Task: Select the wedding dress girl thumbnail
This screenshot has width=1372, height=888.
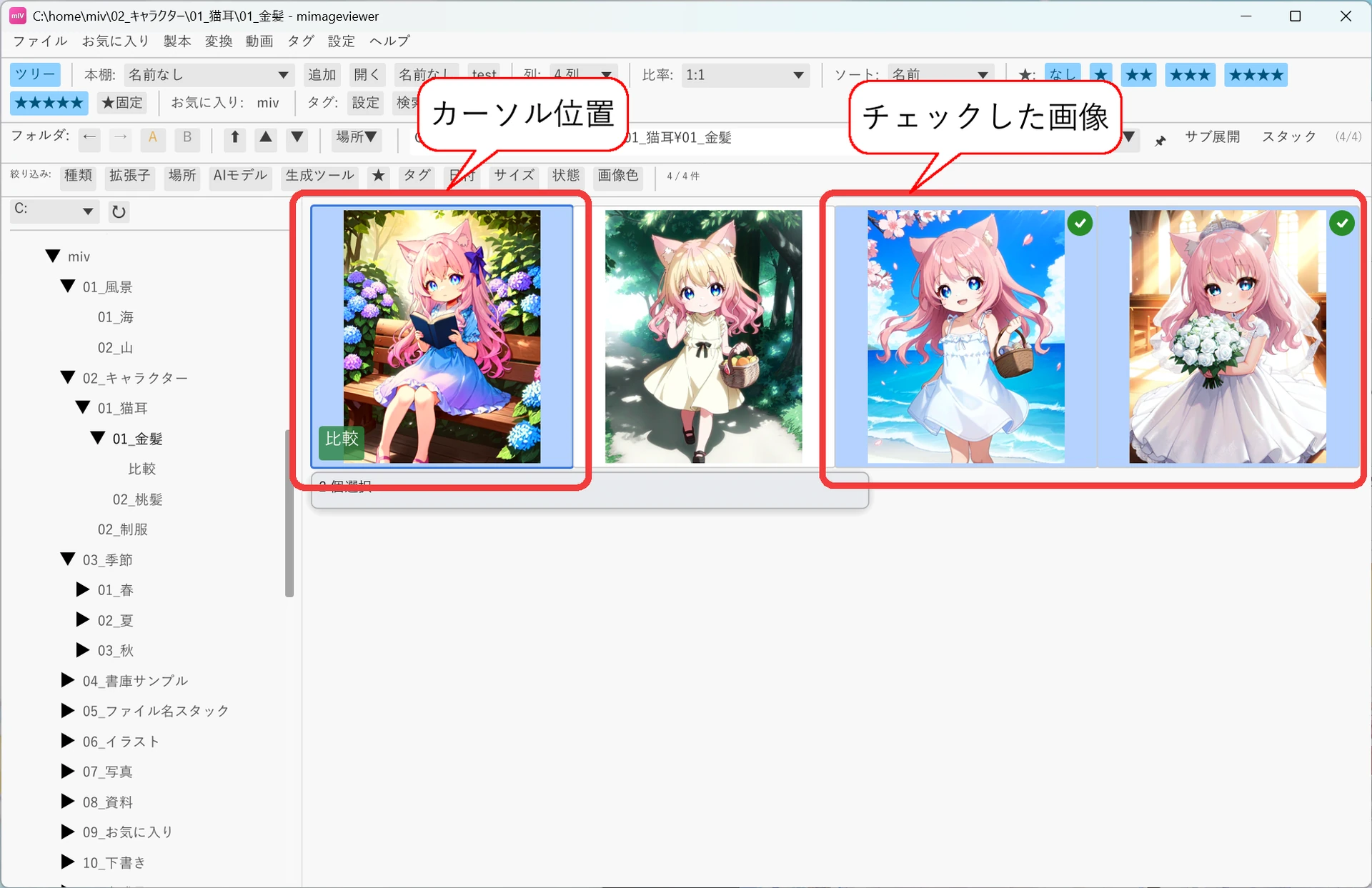Action: (1228, 336)
